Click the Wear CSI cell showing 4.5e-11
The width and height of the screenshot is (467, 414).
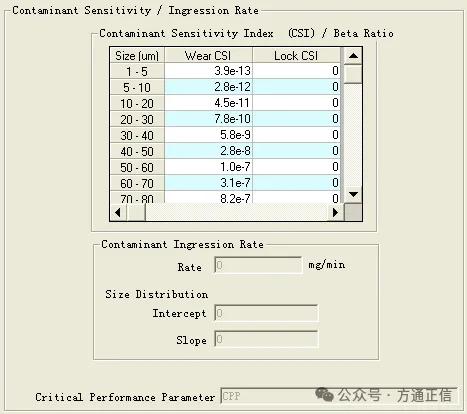[x=208, y=103]
